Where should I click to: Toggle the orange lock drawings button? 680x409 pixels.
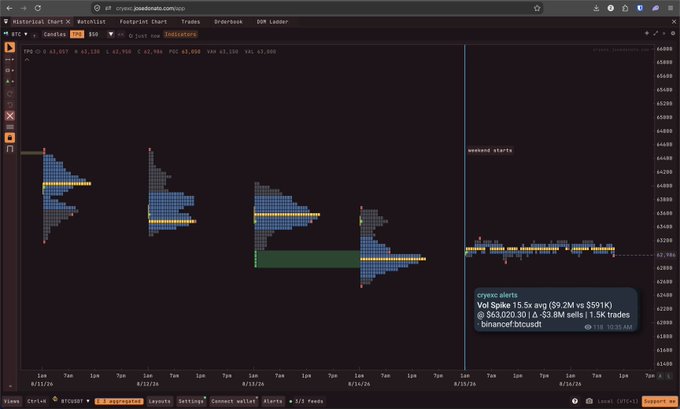tap(10, 137)
